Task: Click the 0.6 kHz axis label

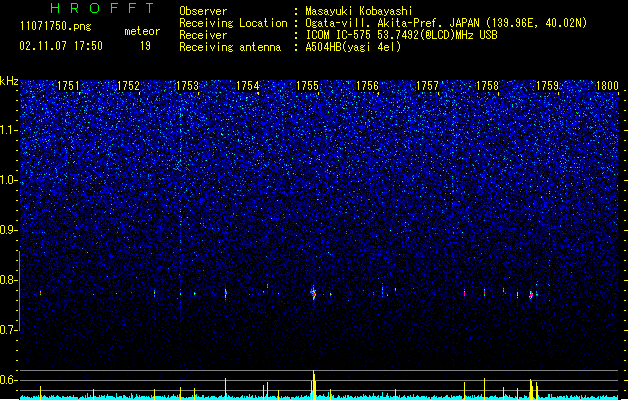Action: click(x=9, y=380)
